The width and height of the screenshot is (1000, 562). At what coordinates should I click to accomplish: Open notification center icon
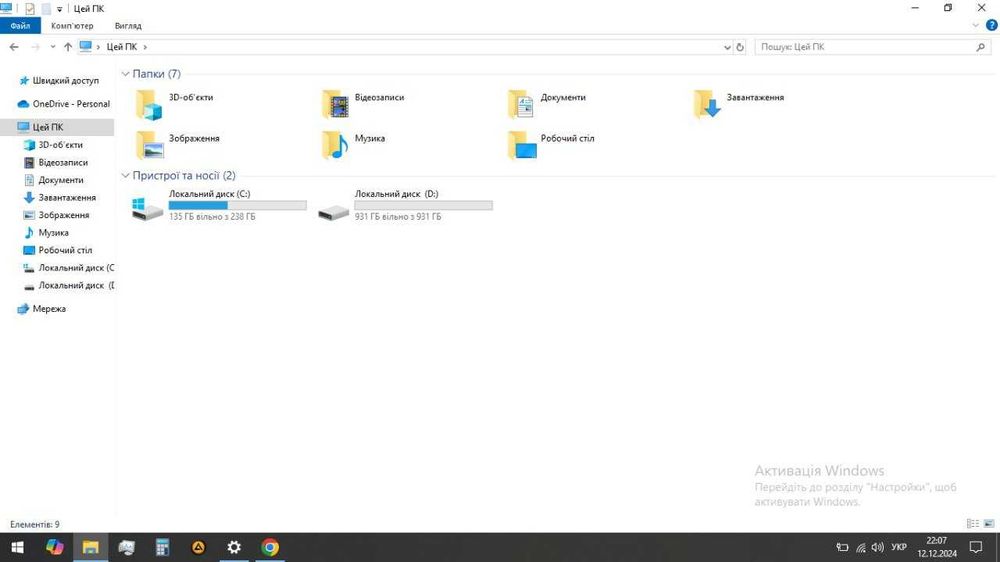[976, 547]
